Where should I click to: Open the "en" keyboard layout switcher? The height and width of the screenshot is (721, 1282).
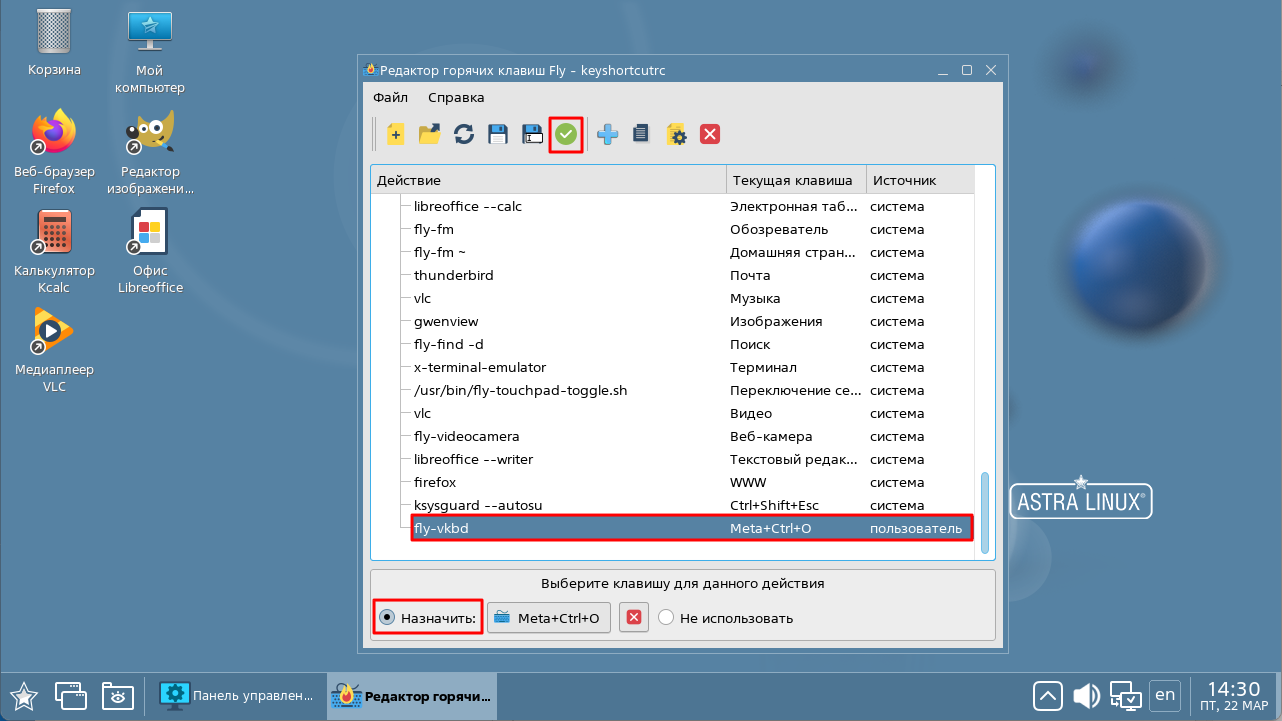pos(1165,694)
